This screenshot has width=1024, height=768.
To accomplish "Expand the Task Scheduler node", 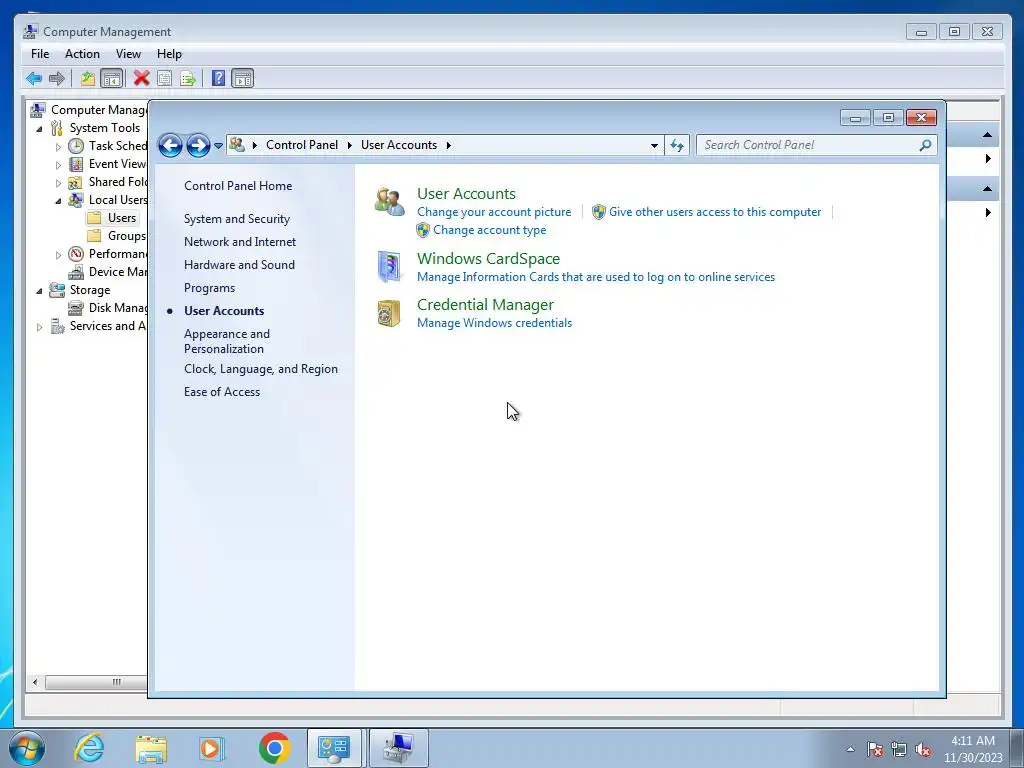I will 58,146.
